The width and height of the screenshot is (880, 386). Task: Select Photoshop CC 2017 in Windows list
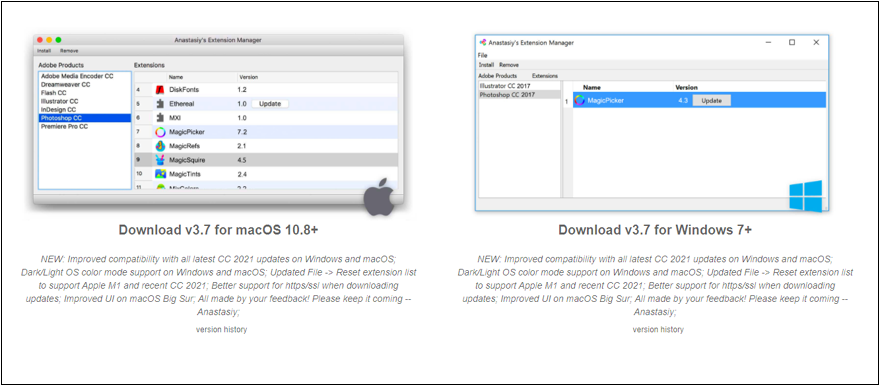[x=519, y=95]
